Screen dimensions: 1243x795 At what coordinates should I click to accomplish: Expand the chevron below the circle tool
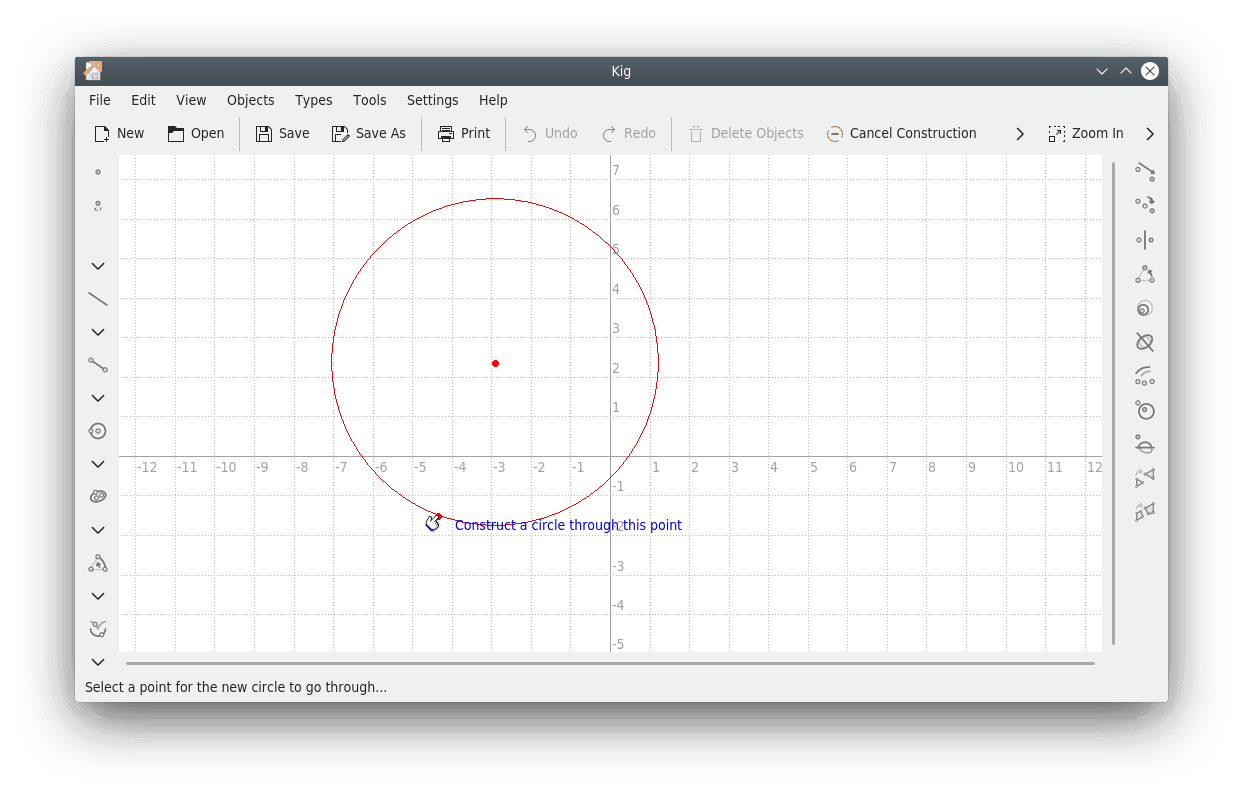point(98,464)
